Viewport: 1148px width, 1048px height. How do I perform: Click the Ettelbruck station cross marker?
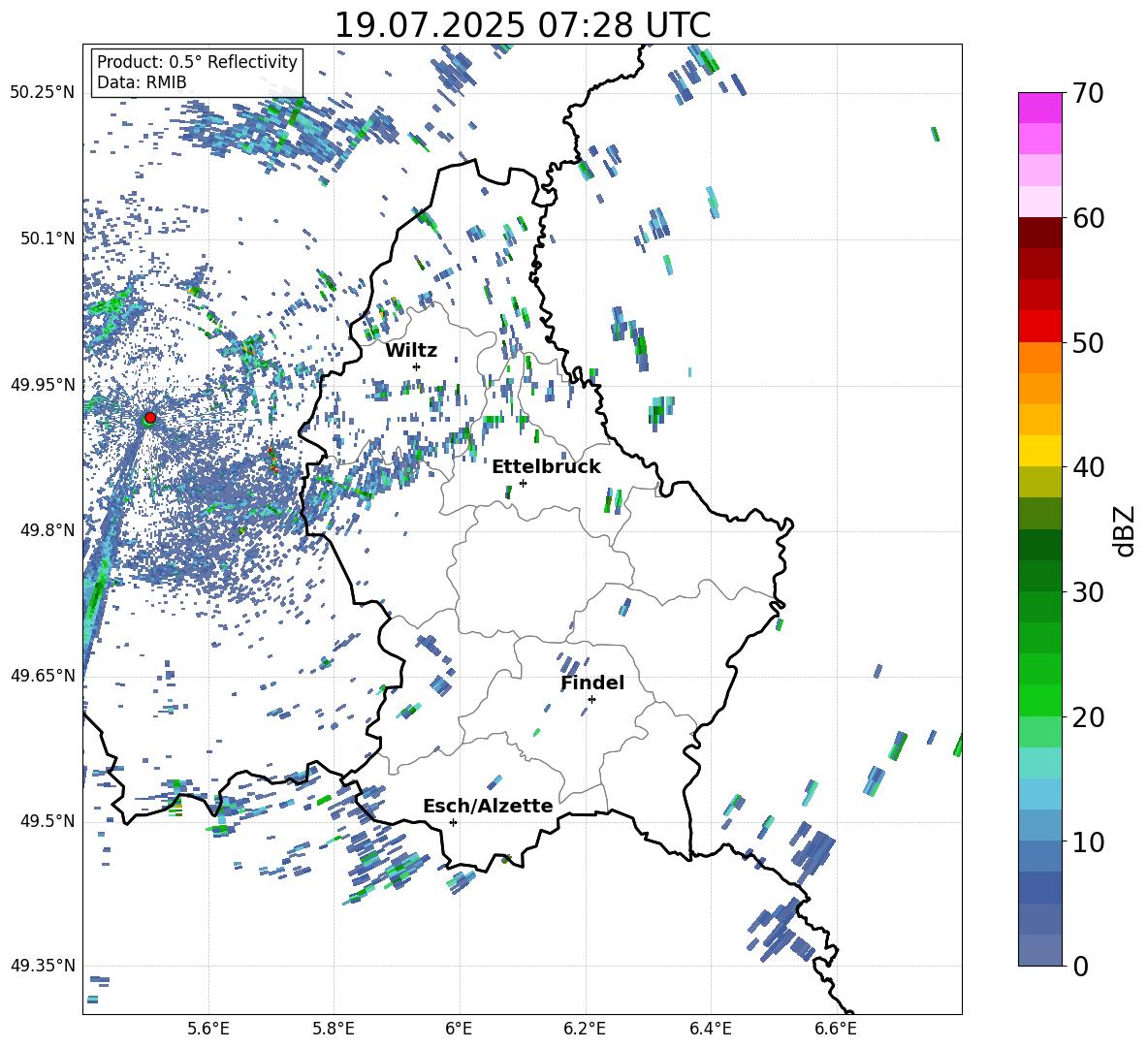(x=523, y=483)
